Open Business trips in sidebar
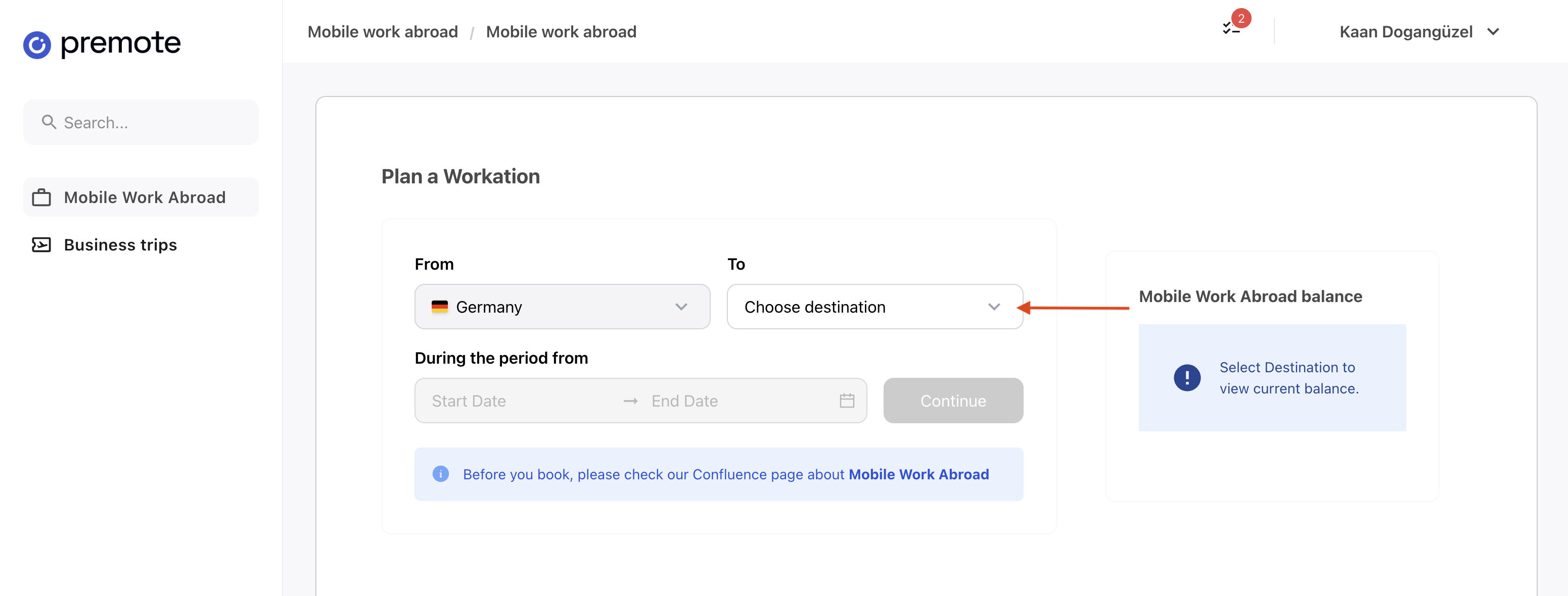Screen dimensions: 1568x596 [120, 244]
